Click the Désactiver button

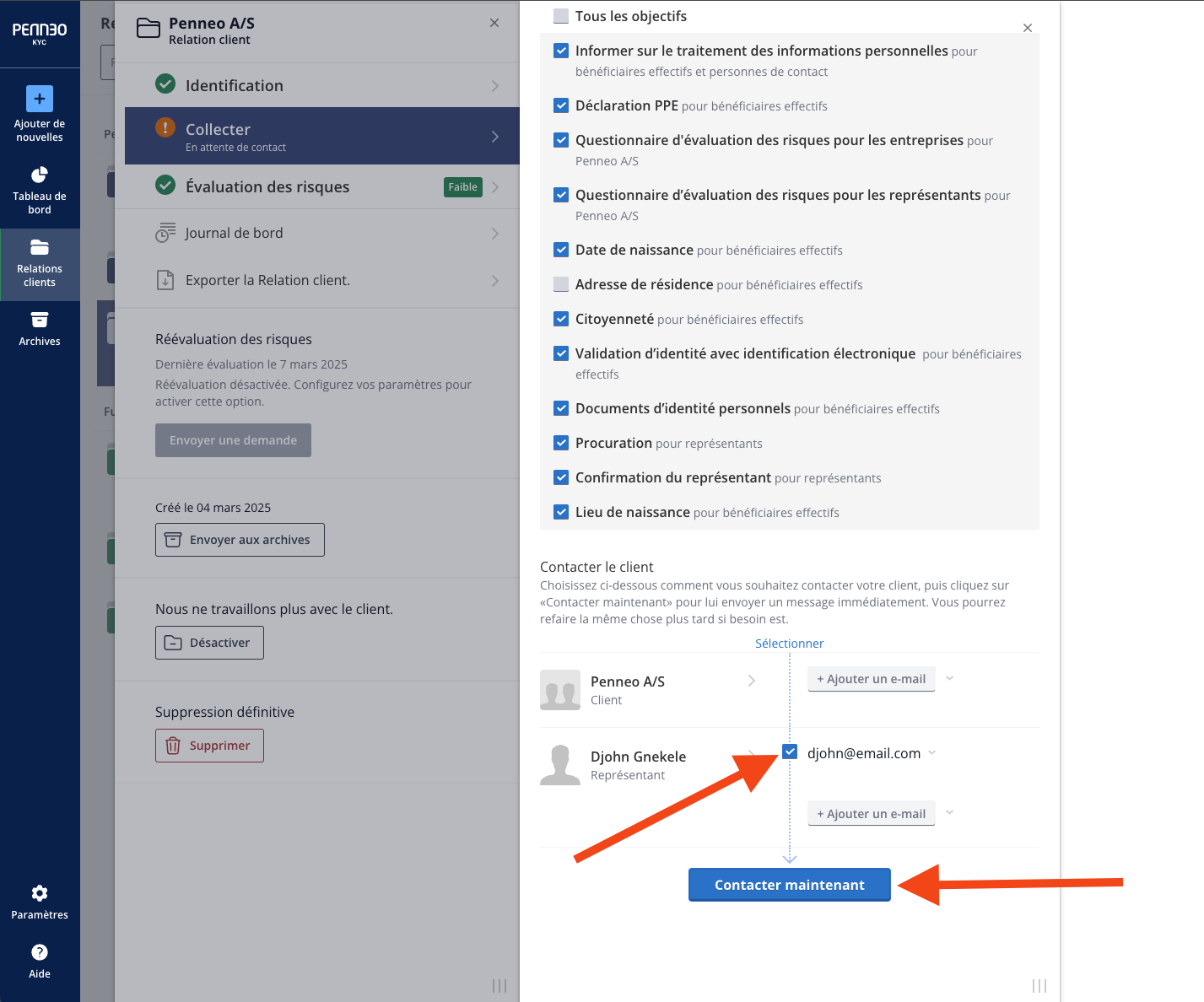pos(209,643)
